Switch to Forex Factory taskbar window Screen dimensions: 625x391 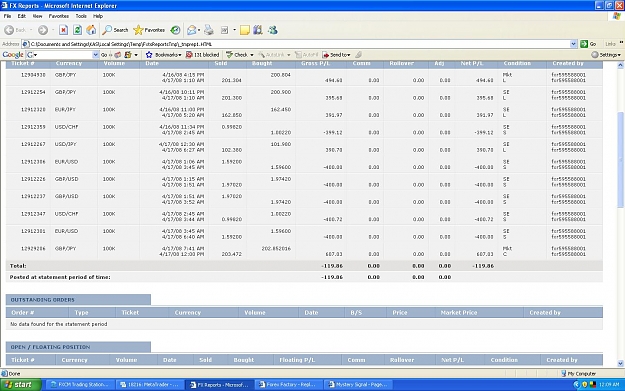(288, 385)
